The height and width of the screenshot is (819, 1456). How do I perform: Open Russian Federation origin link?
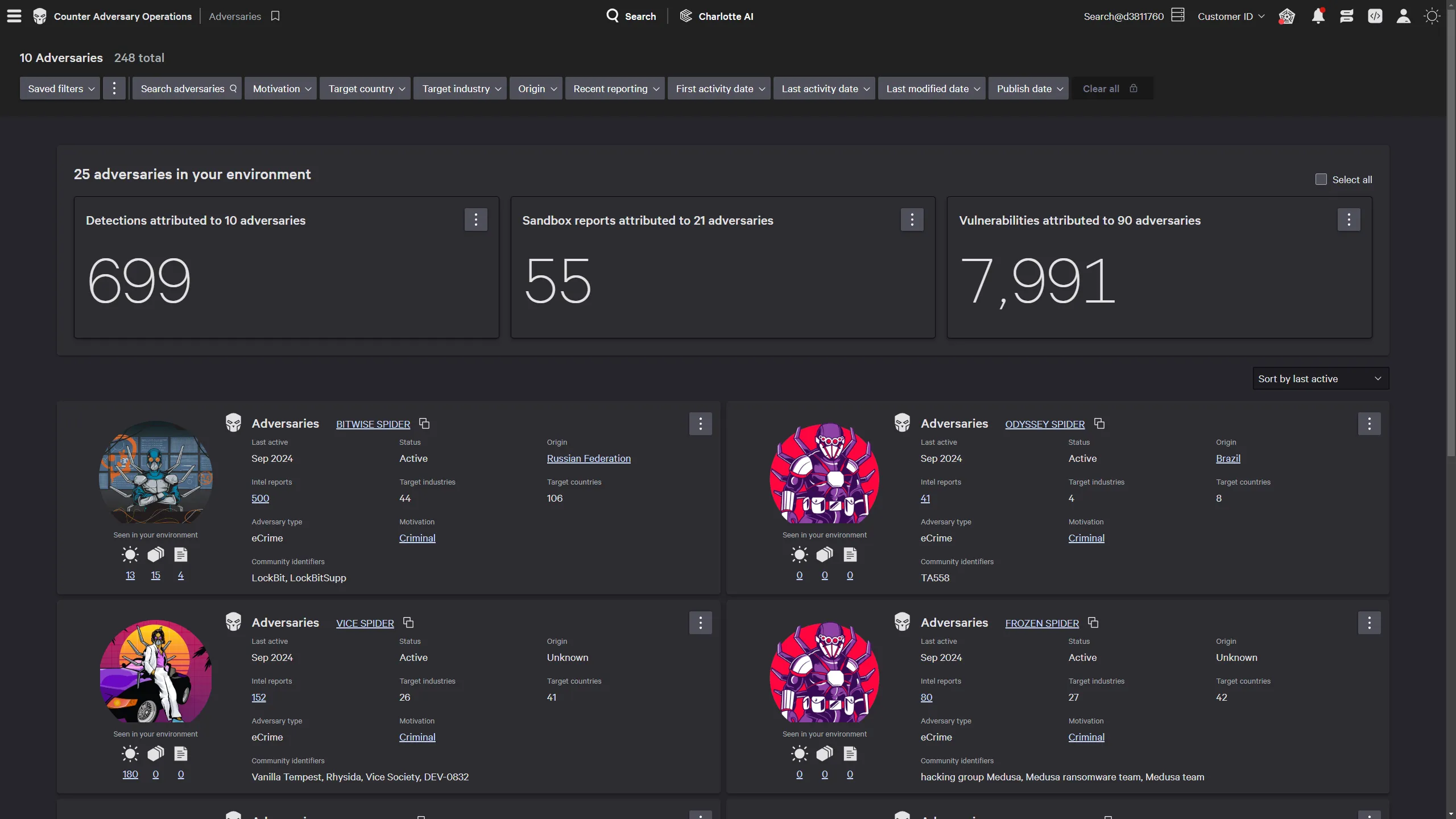point(589,458)
